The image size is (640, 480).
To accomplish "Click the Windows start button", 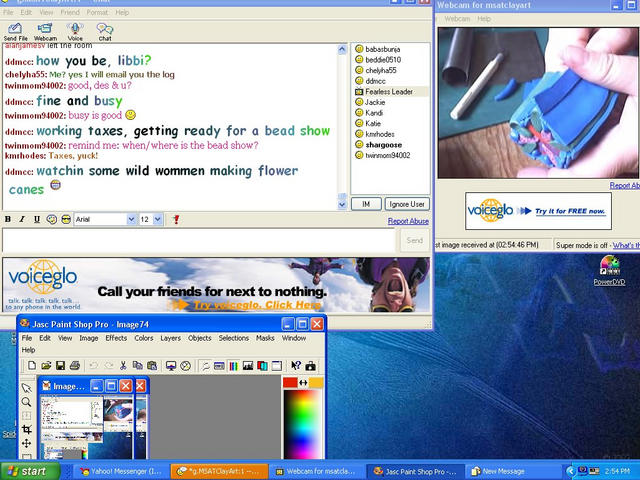I will pos(29,471).
